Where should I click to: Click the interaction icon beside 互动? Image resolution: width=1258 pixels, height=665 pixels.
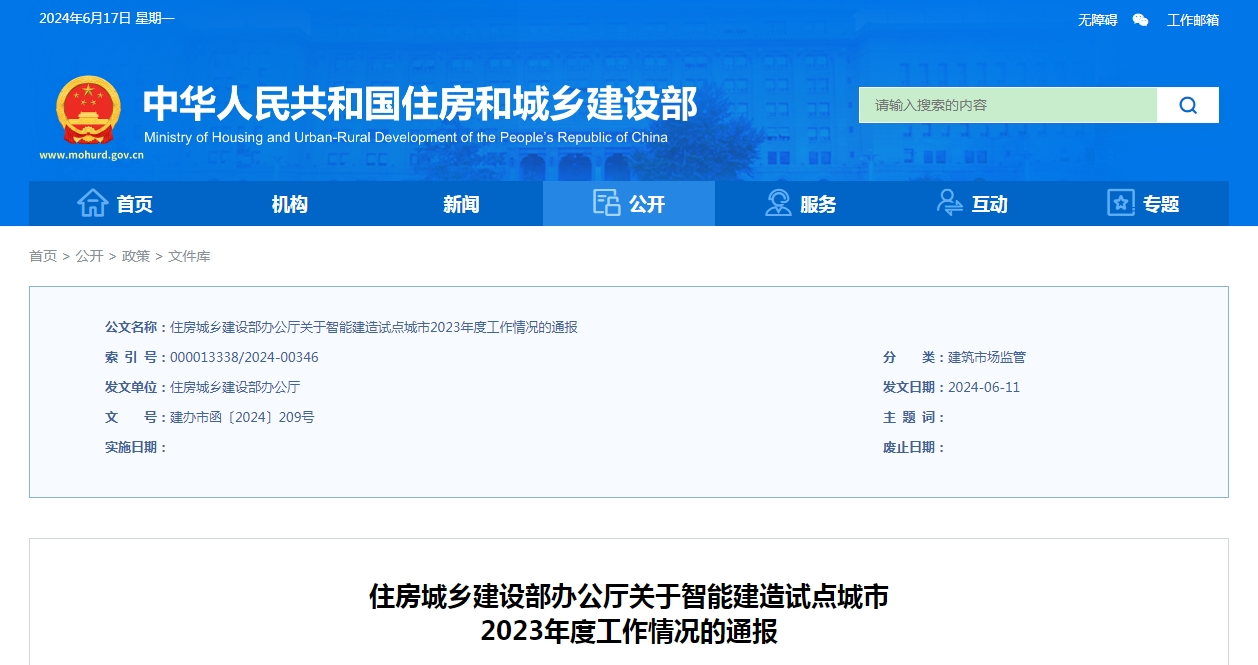pos(950,203)
